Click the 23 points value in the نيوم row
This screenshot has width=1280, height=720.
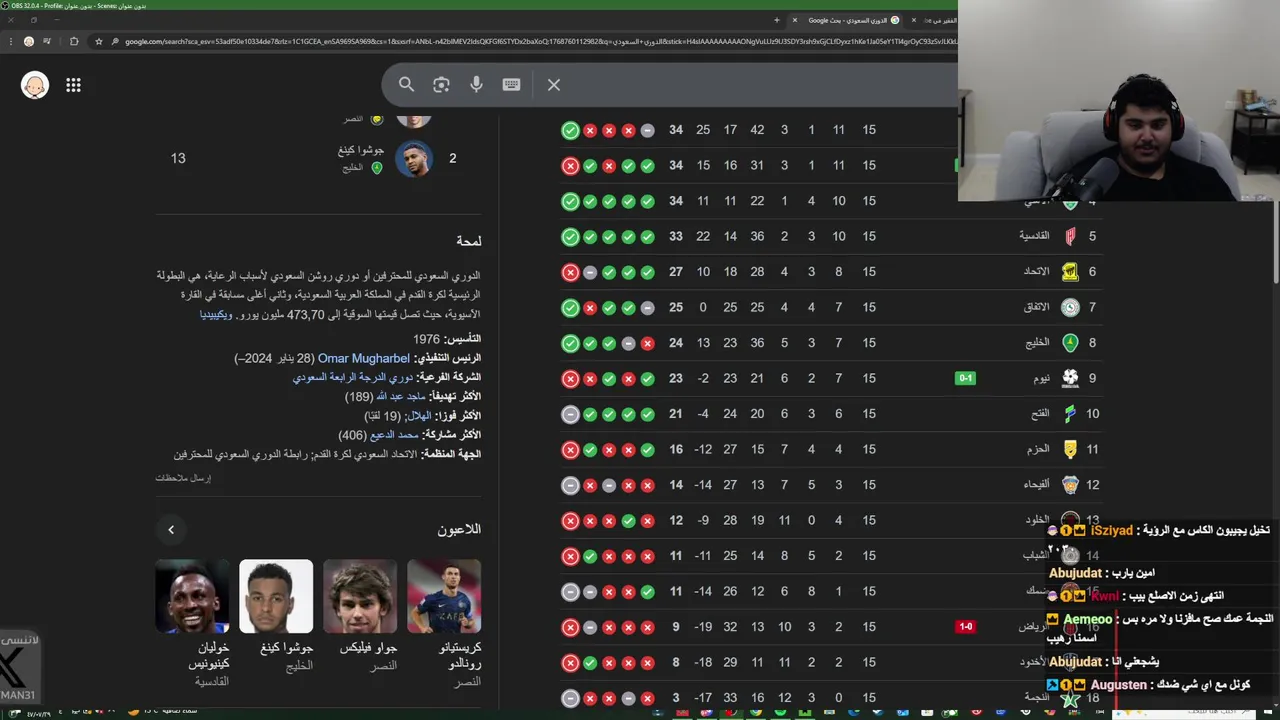click(676, 378)
